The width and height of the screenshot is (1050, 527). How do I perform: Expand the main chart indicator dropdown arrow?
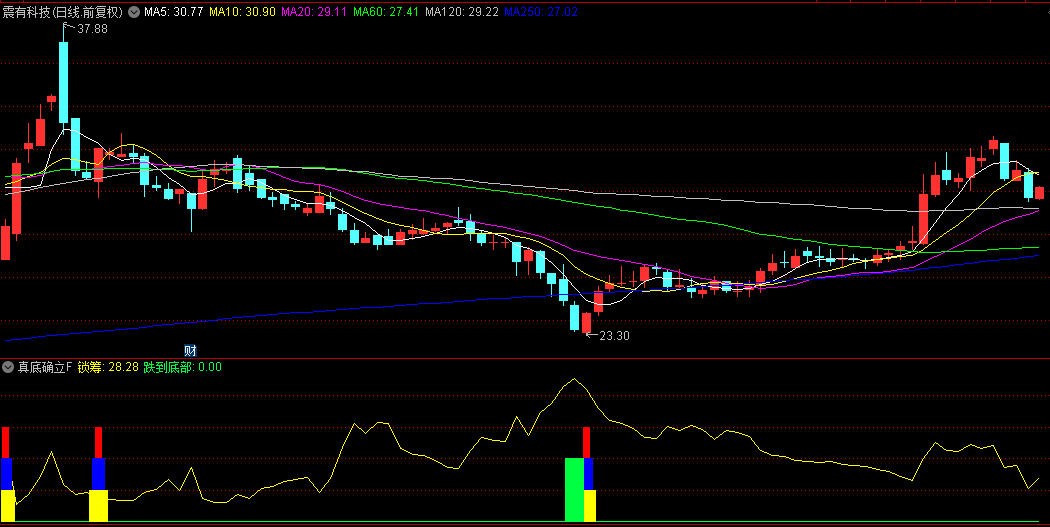(134, 12)
